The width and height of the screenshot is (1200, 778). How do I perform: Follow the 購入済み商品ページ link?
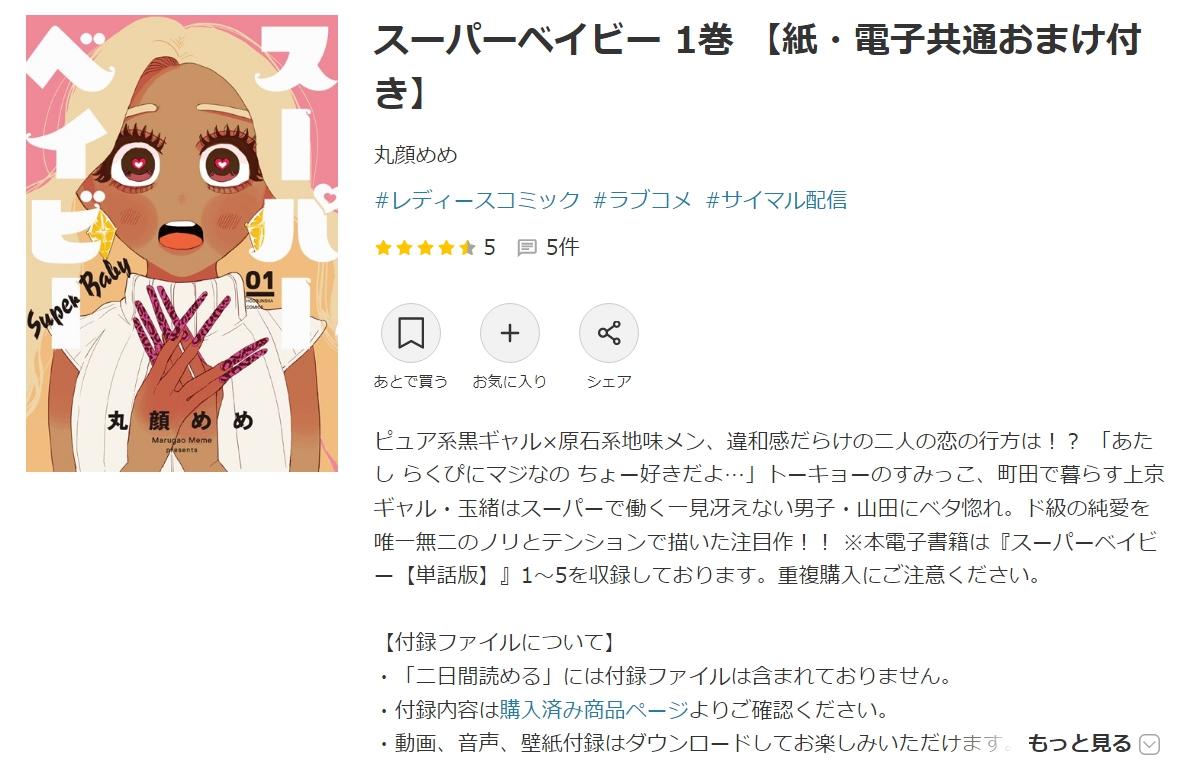click(594, 710)
